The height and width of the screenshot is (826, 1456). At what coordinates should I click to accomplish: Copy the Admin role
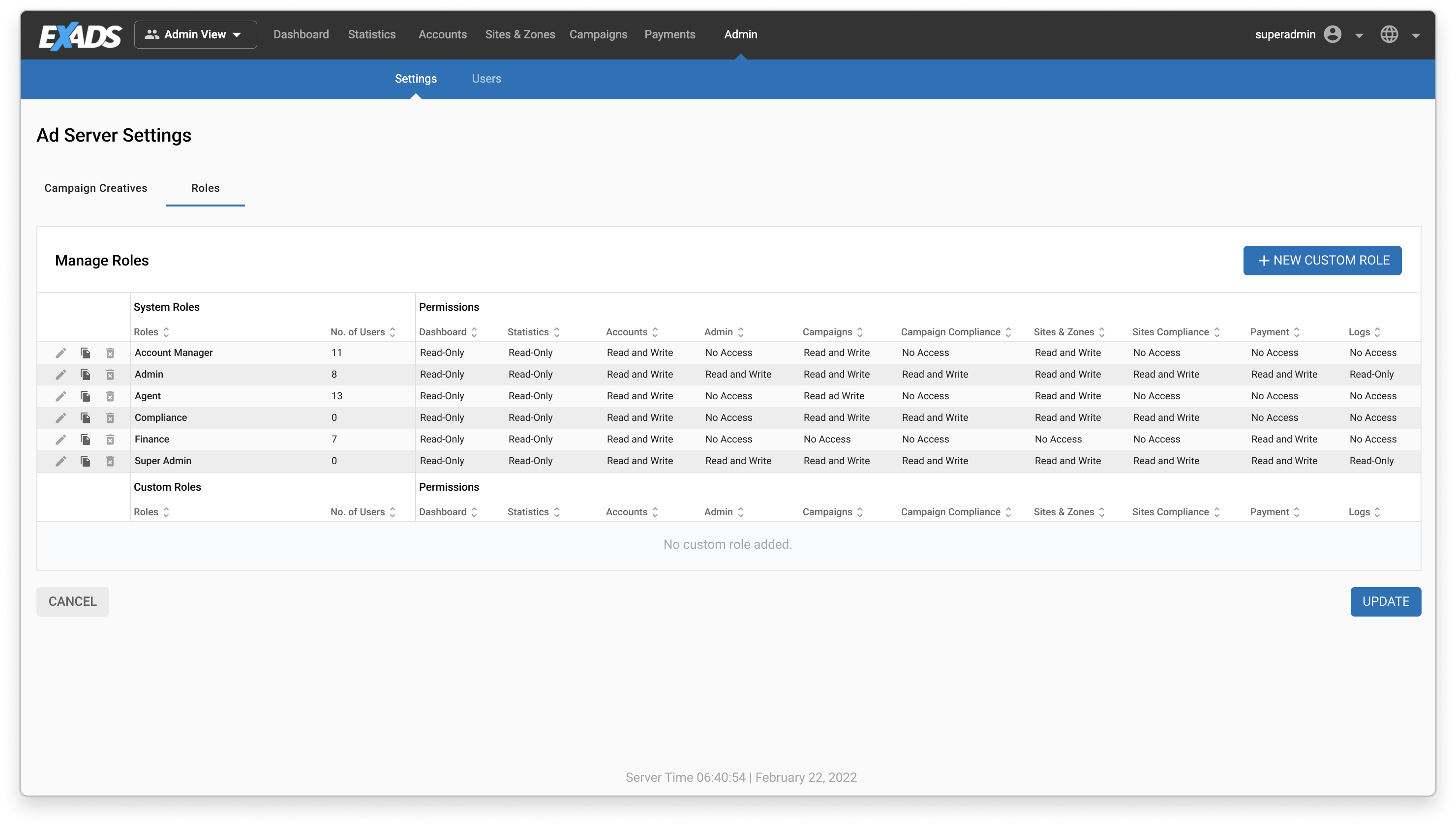pyautogui.click(x=86, y=375)
